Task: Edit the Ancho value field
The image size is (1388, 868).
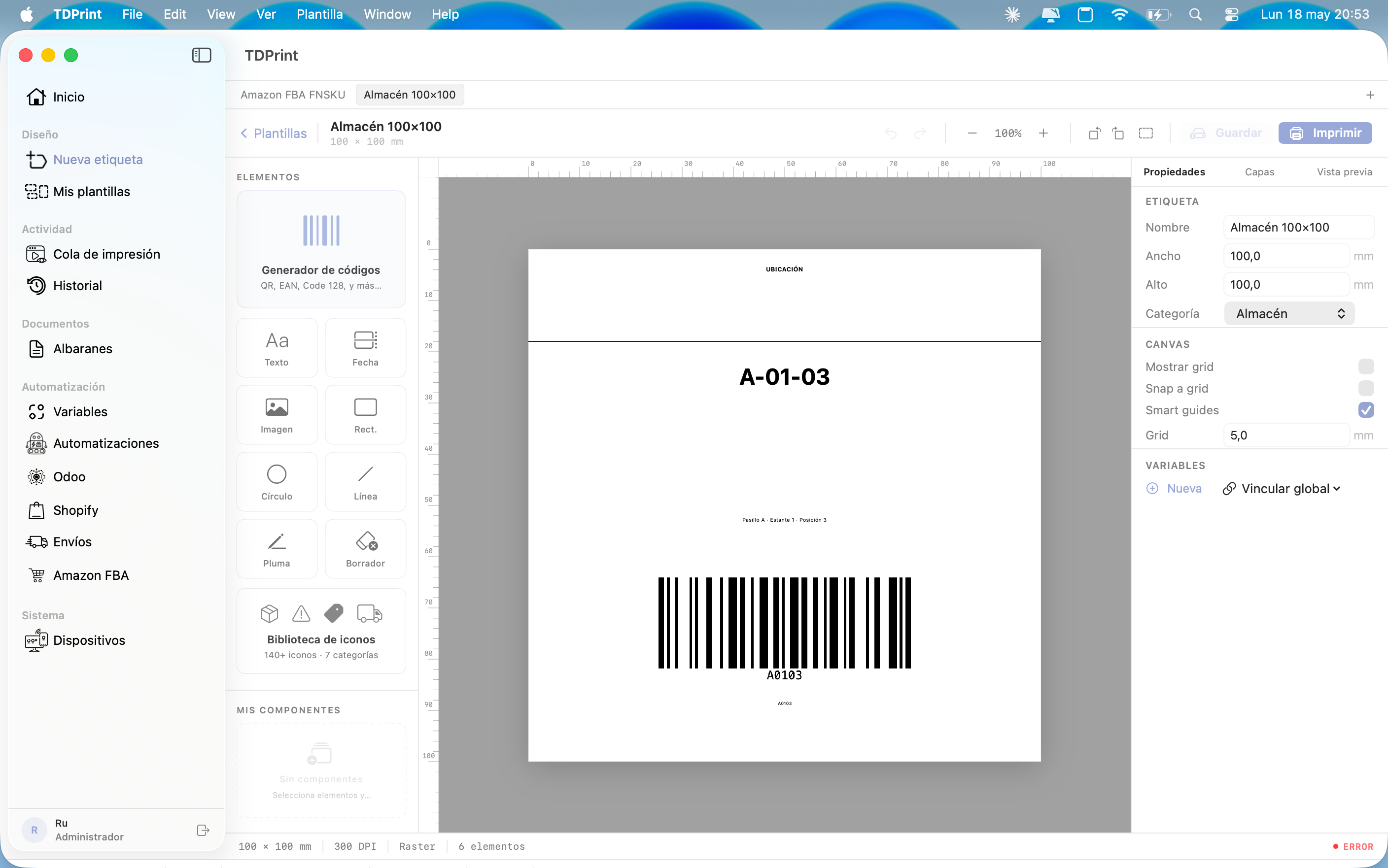Action: click(1286, 256)
